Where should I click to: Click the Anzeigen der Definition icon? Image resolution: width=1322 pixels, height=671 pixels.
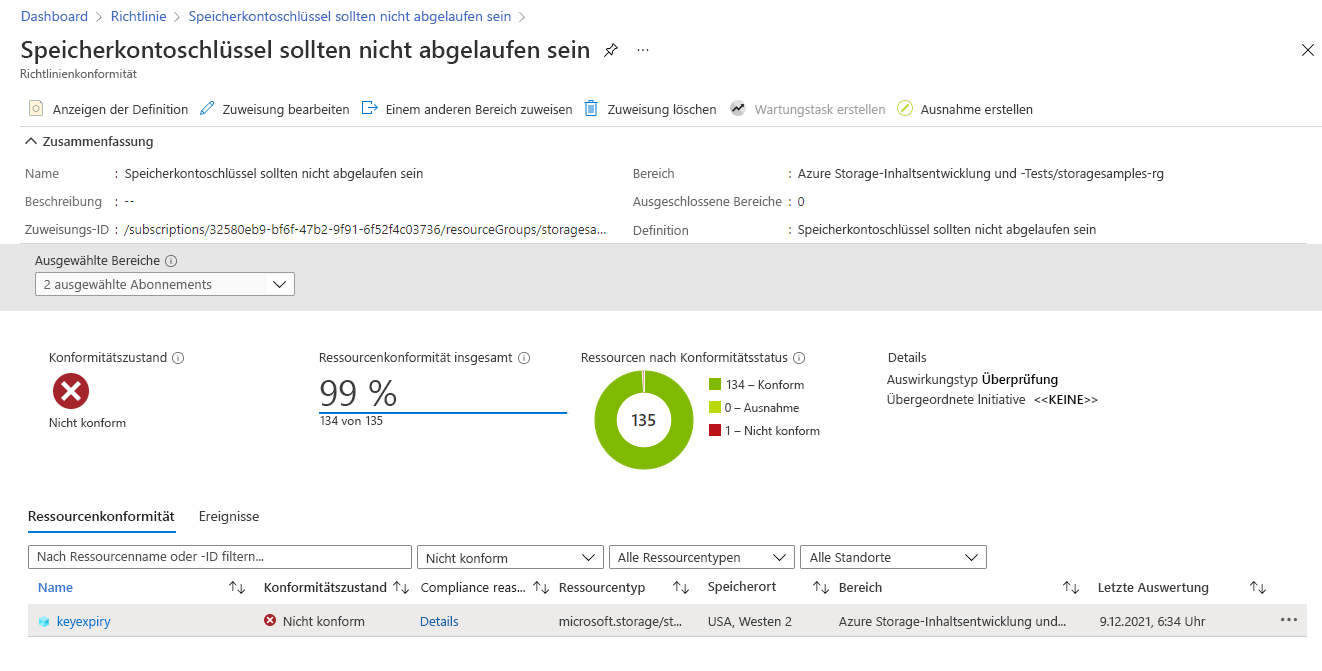[36, 108]
